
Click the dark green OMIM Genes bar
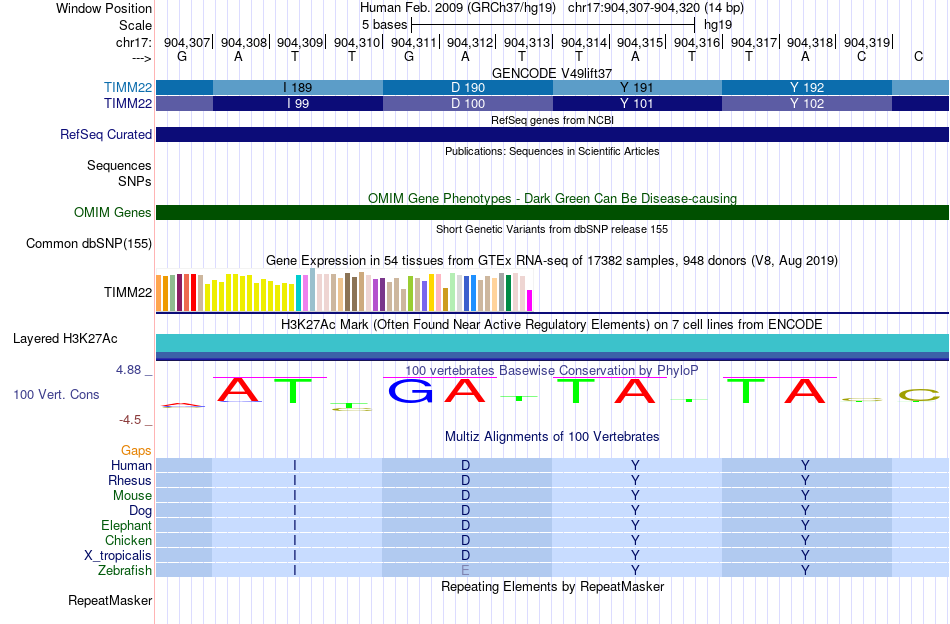[553, 212]
